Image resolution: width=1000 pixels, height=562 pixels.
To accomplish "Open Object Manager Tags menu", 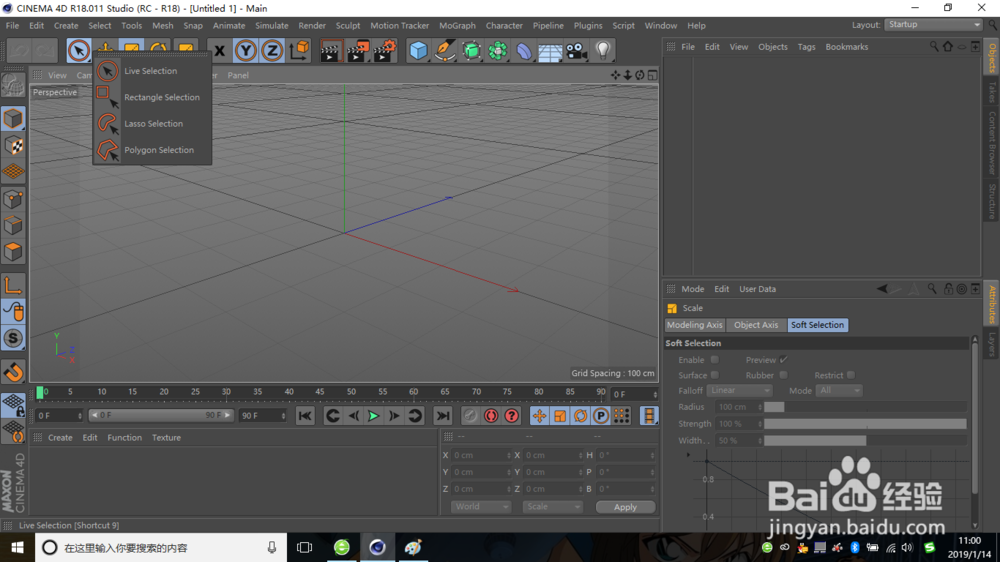I will pyautogui.click(x=806, y=47).
